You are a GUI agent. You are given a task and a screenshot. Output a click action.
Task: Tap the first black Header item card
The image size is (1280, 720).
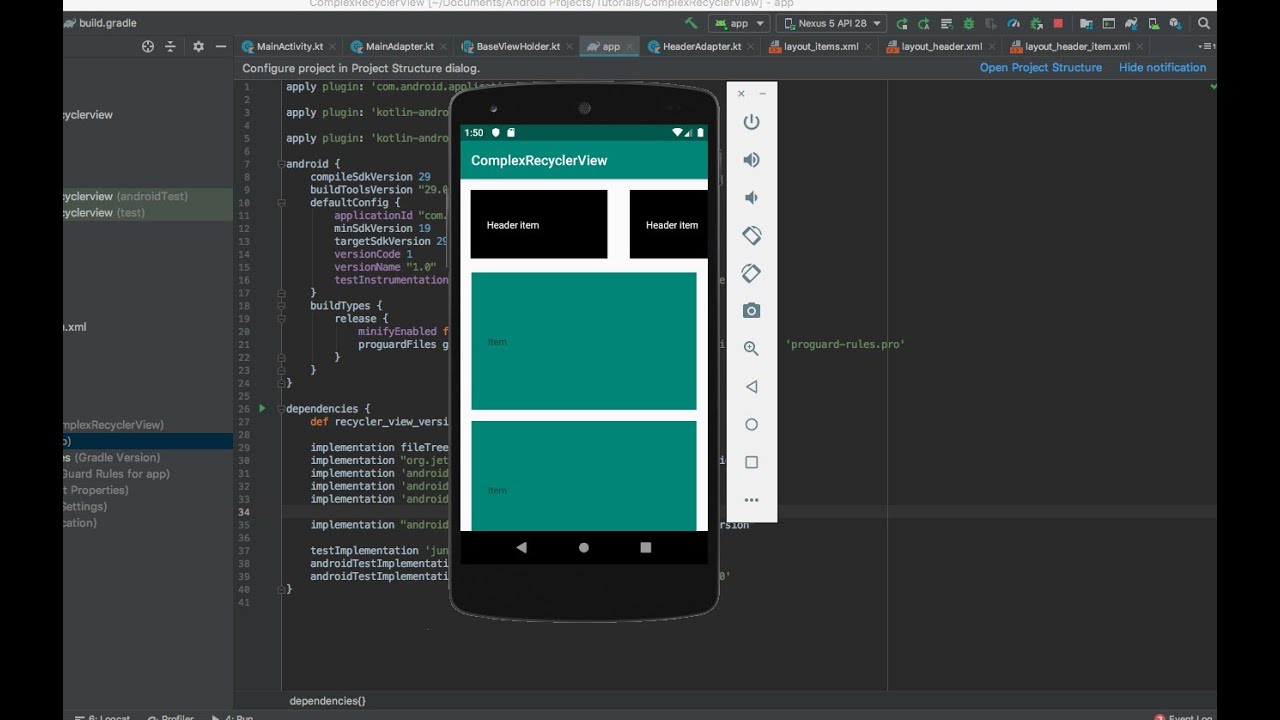click(x=538, y=225)
